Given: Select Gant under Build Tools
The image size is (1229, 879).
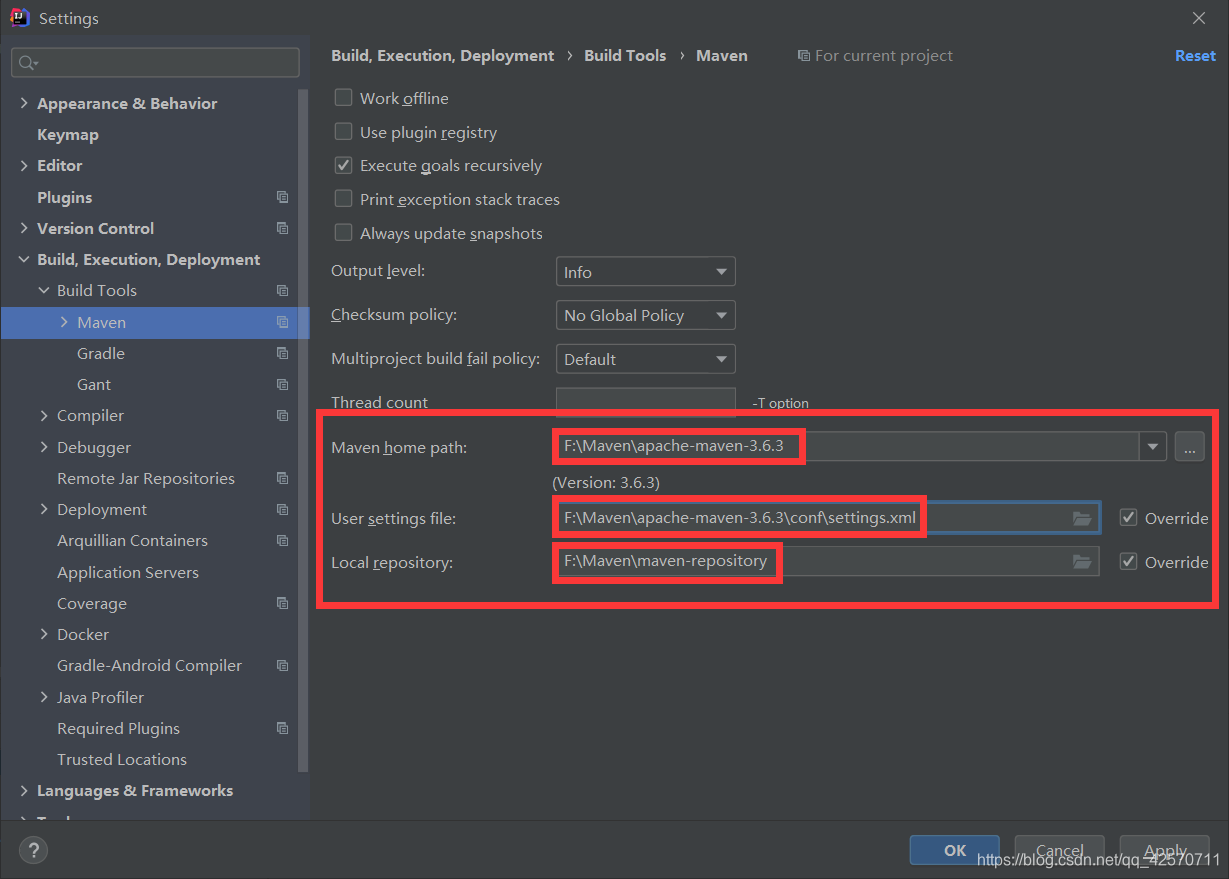Looking at the screenshot, I should point(94,384).
